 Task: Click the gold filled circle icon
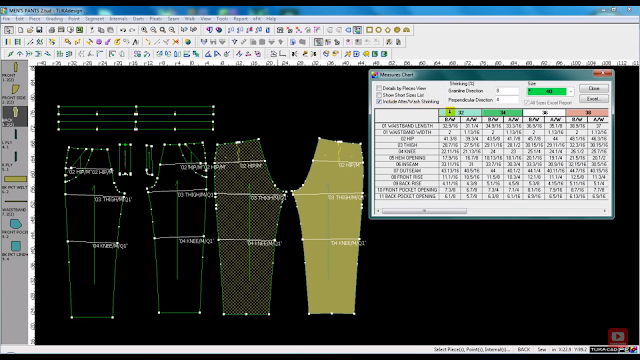(397, 30)
